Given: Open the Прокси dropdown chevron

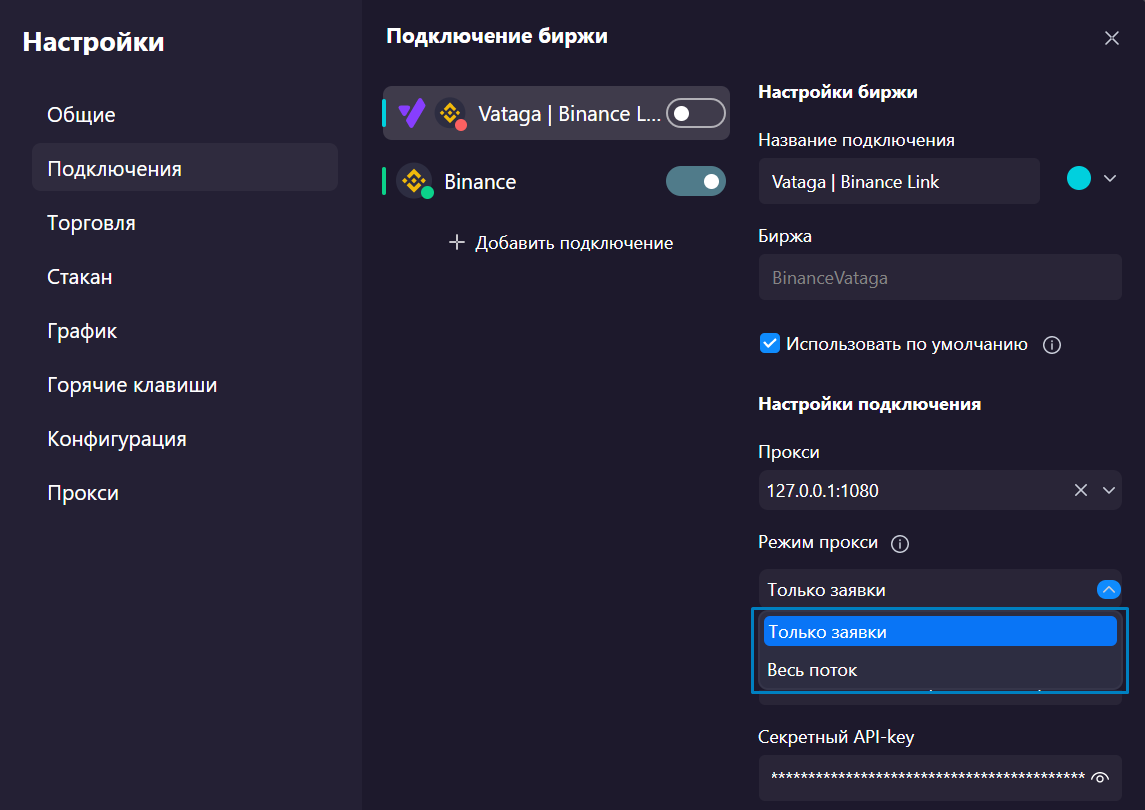Looking at the screenshot, I should click(x=1108, y=490).
